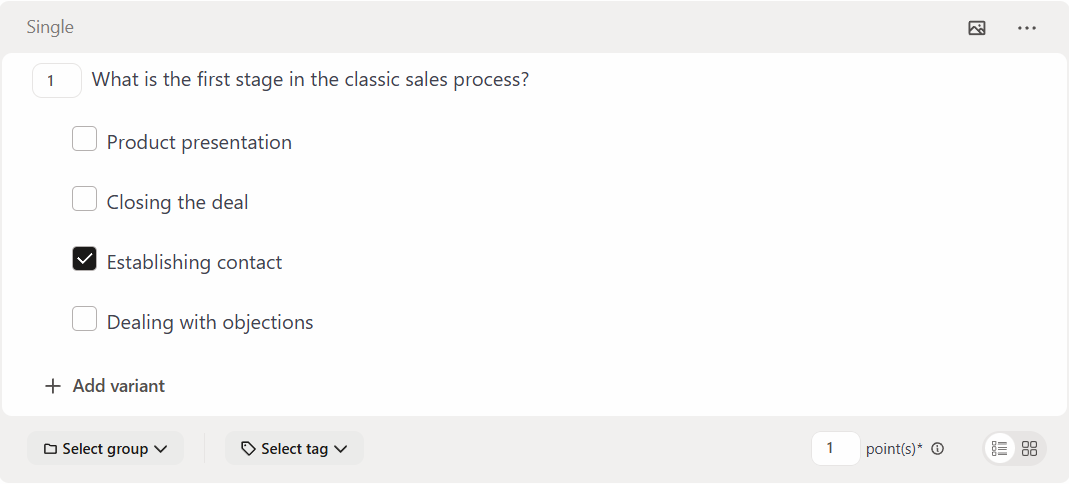The height and width of the screenshot is (484, 1069).
Task: Click the info icon beside point(s)
Action: 937,449
